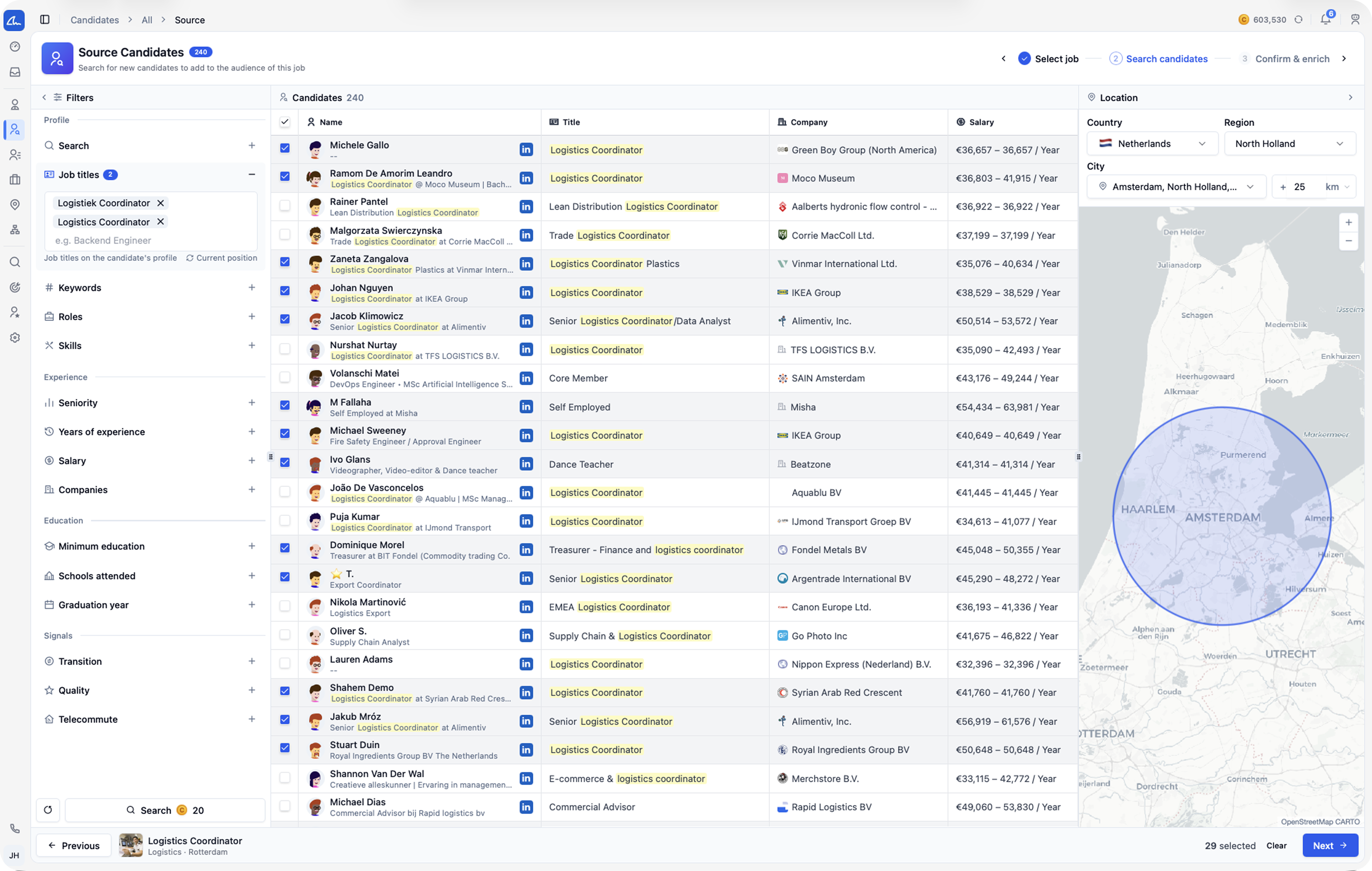Open notifications bell

coord(1326,19)
